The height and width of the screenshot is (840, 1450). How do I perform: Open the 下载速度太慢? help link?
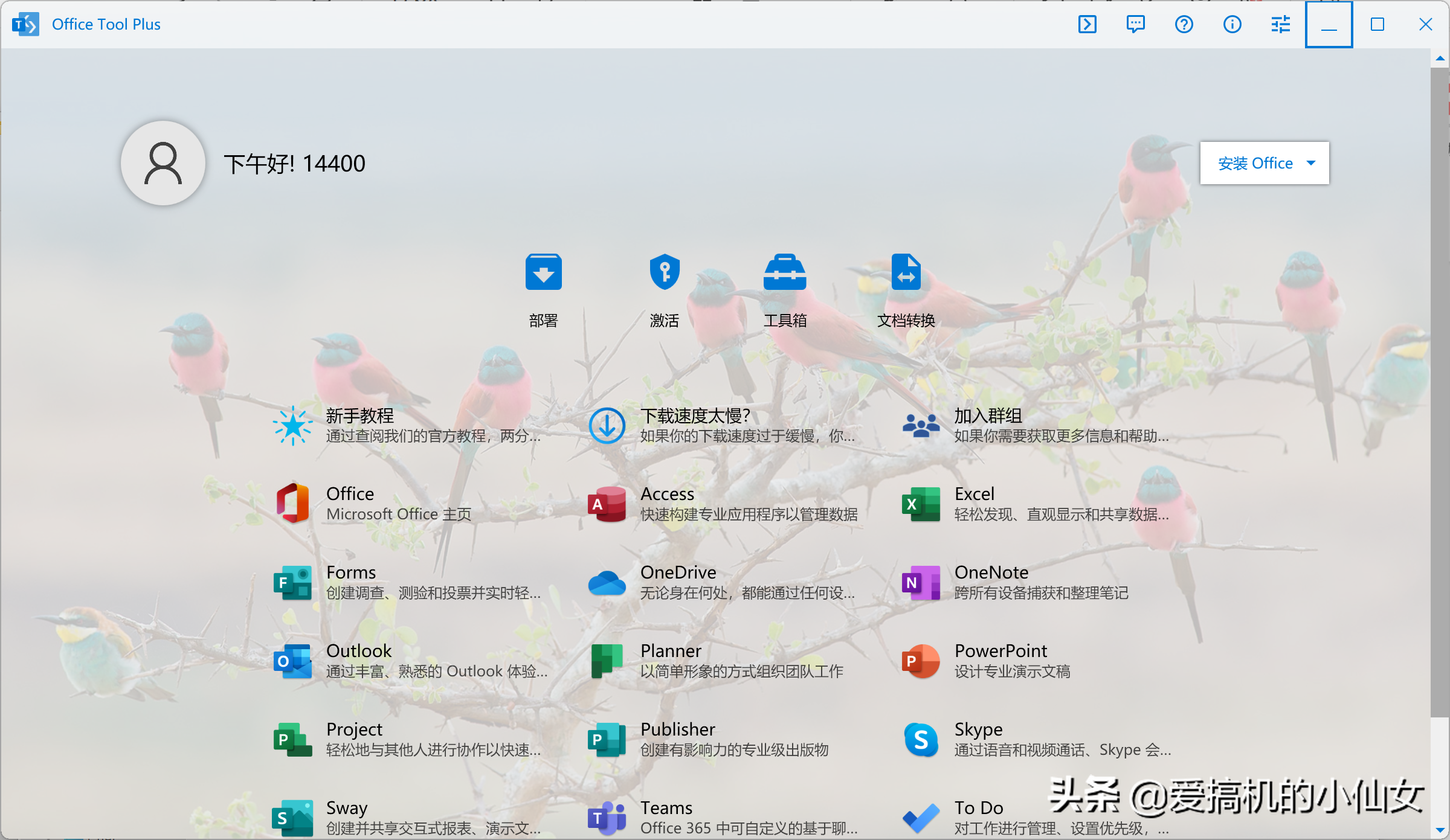(695, 415)
